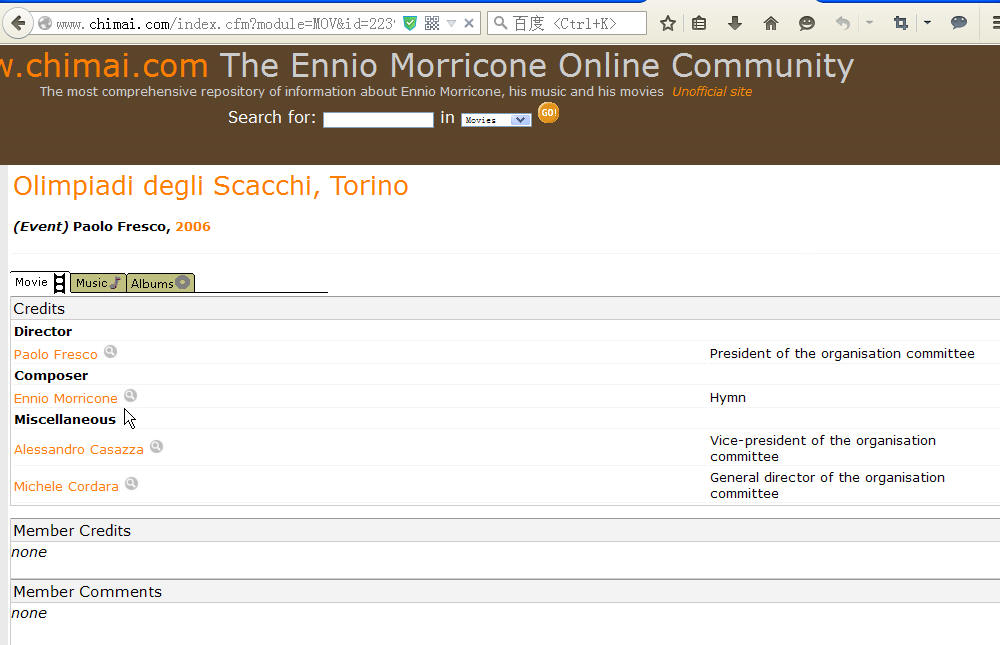
Task: Open the Ennio Morricone composer link
Action: pos(66,398)
